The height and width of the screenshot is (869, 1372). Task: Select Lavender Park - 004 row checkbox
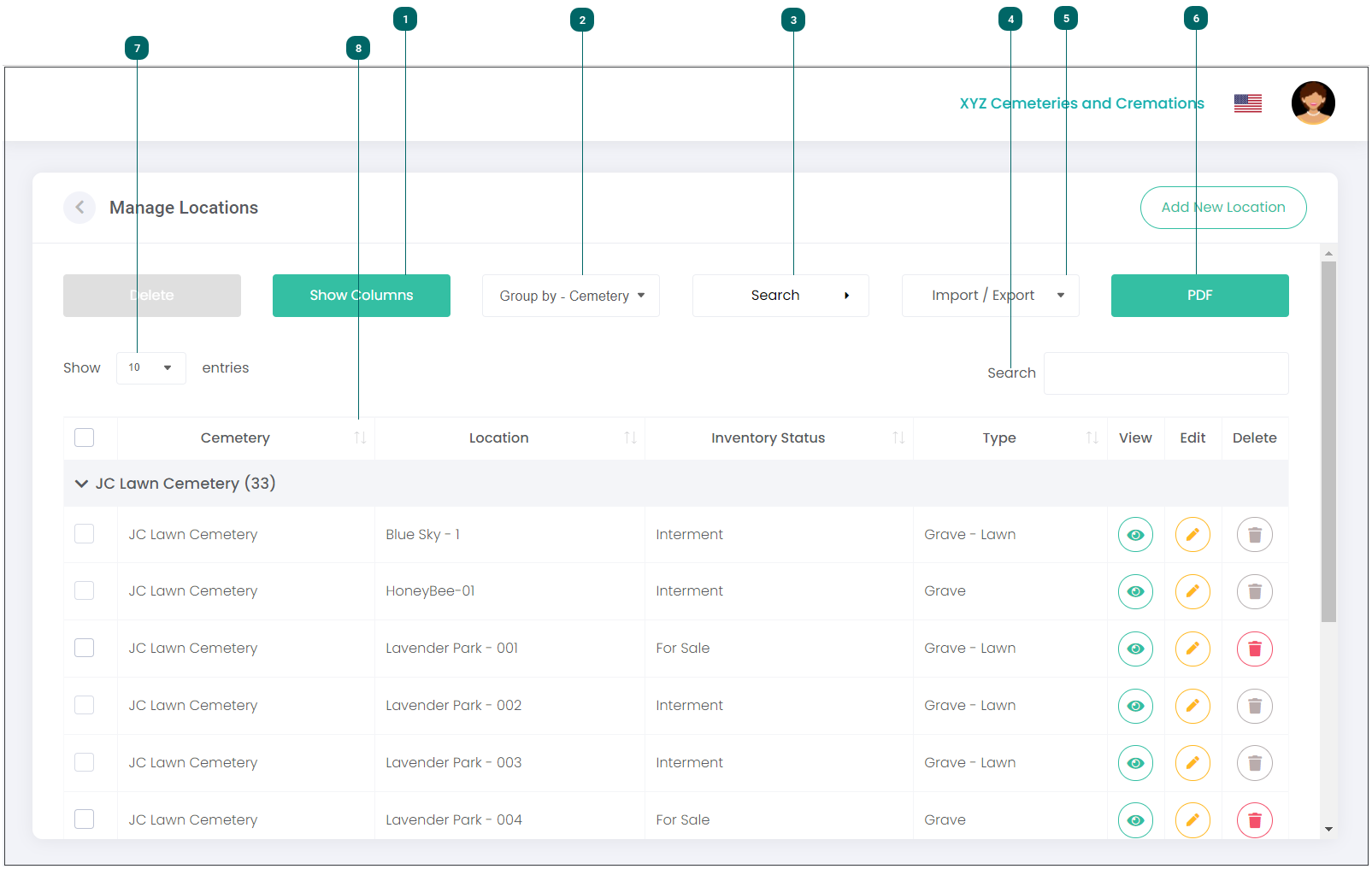(x=85, y=819)
